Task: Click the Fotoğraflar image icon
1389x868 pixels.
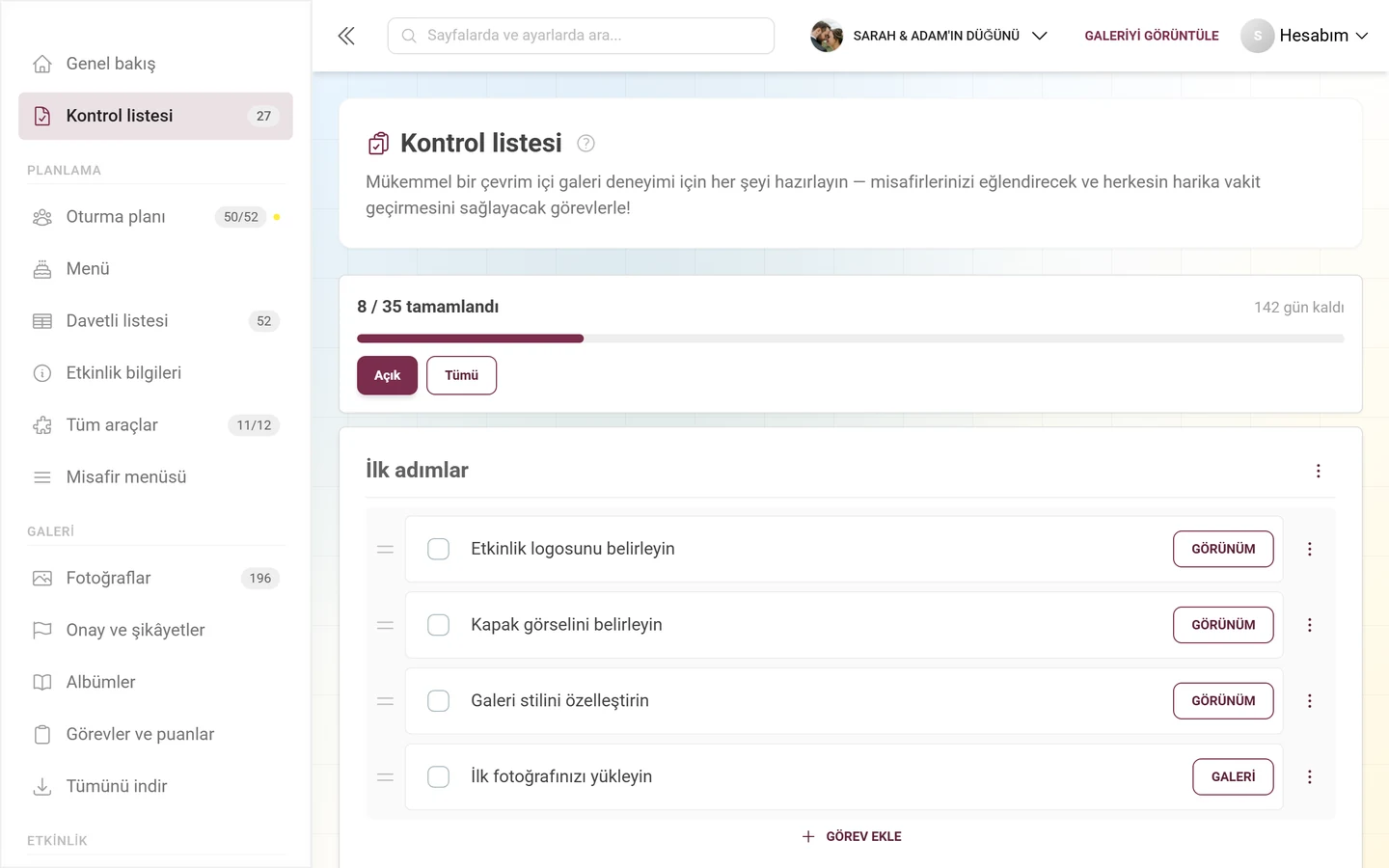Action: click(42, 579)
